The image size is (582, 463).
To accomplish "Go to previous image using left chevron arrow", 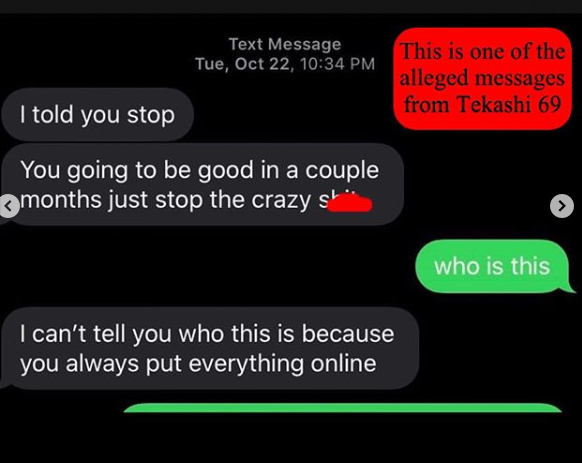I will click(x=9, y=206).
